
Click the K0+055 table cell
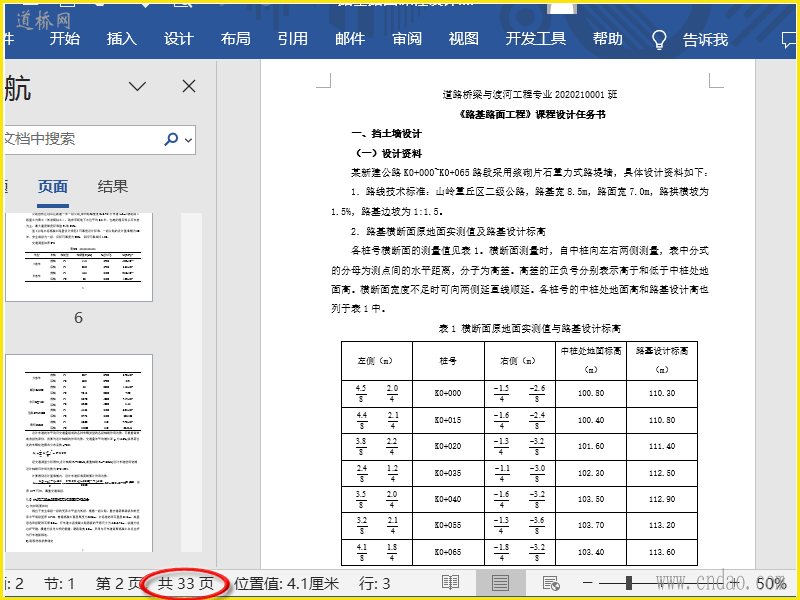click(447, 525)
